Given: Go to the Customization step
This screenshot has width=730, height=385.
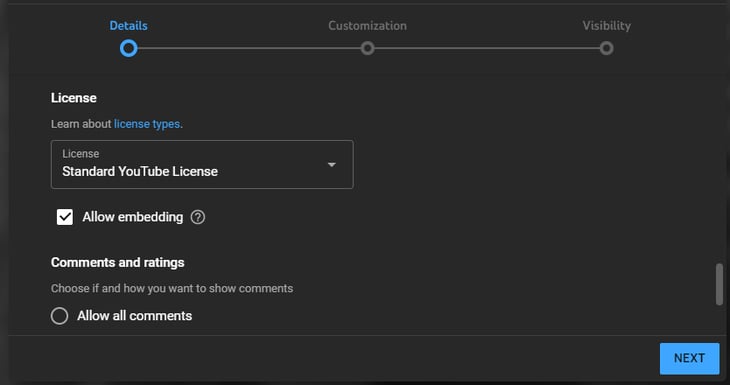Looking at the screenshot, I should (367, 48).
